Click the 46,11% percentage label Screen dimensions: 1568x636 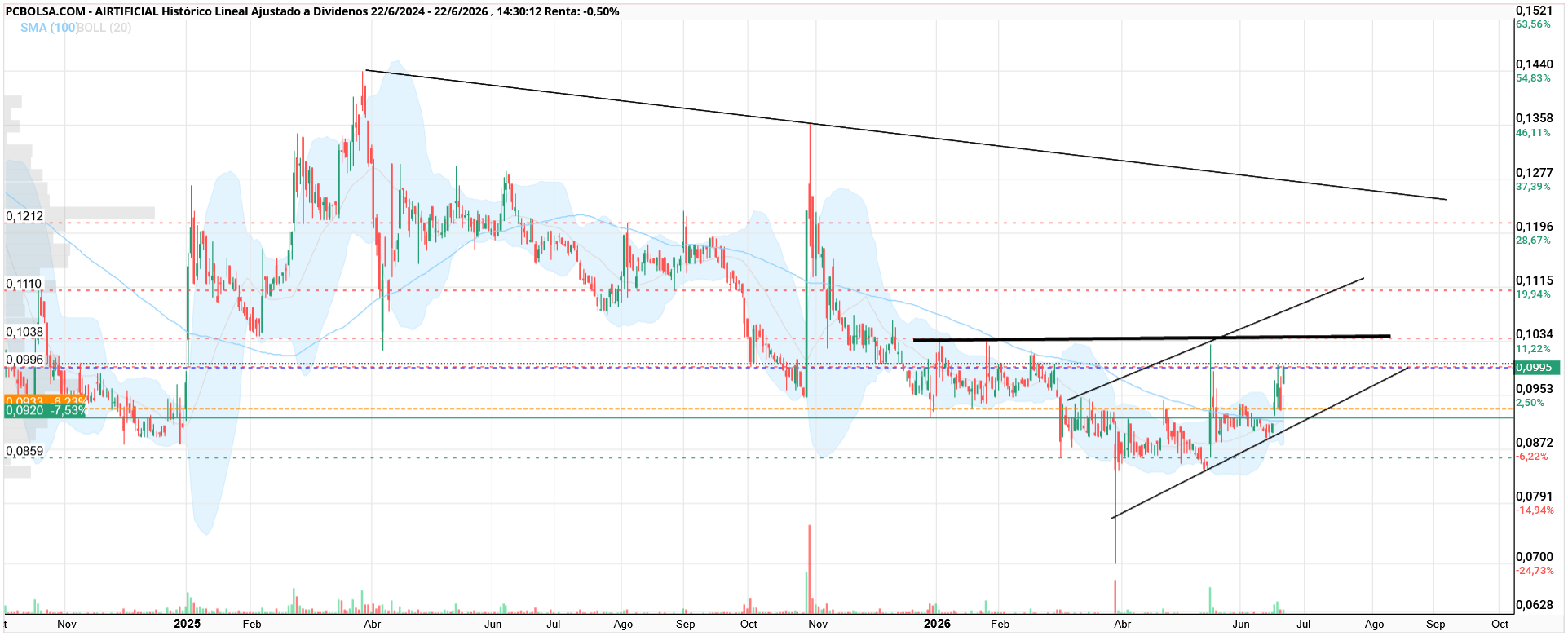pos(1533,132)
